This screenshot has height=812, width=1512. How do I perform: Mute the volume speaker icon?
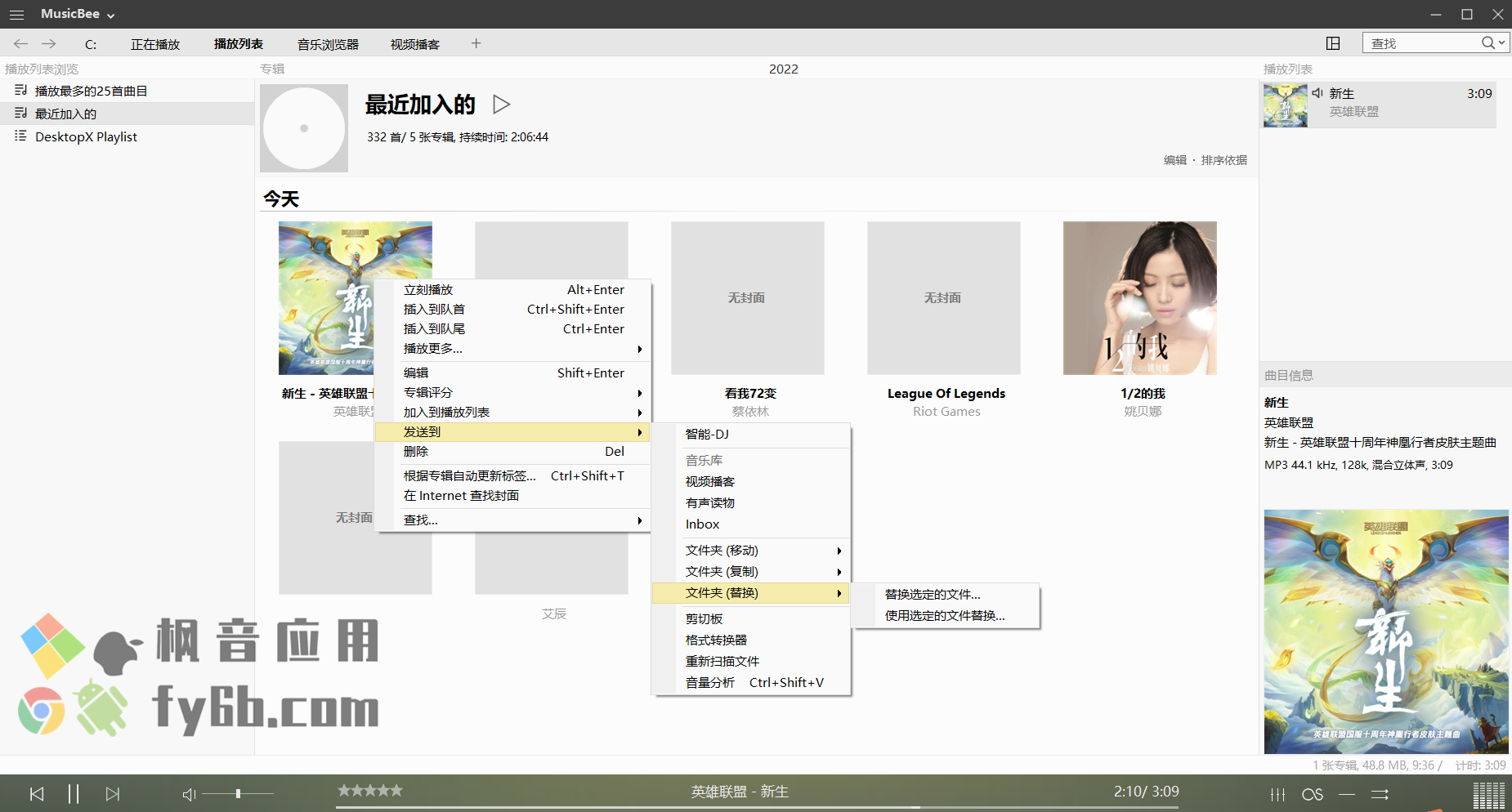point(189,794)
